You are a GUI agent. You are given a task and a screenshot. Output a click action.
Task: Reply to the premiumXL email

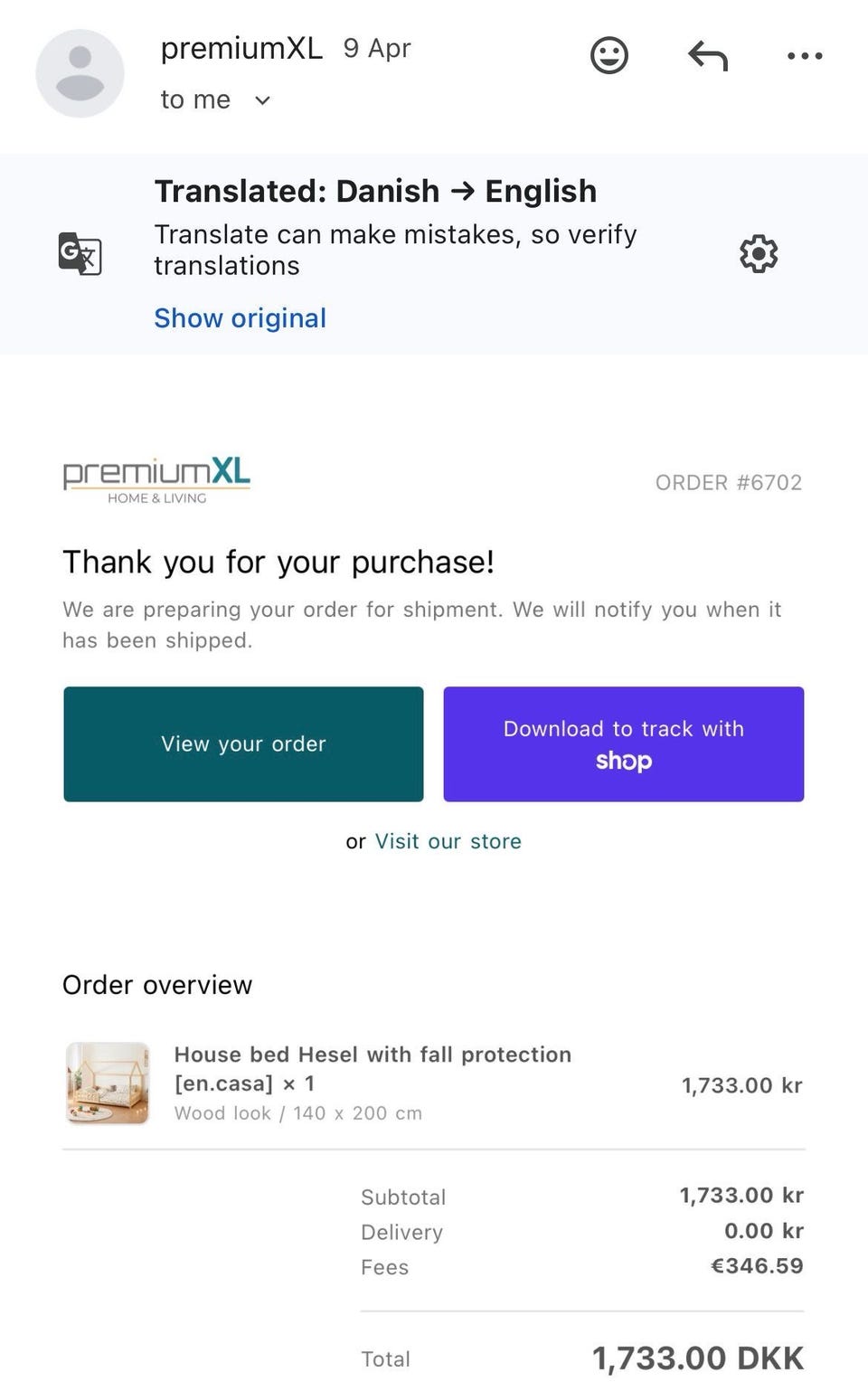707,56
